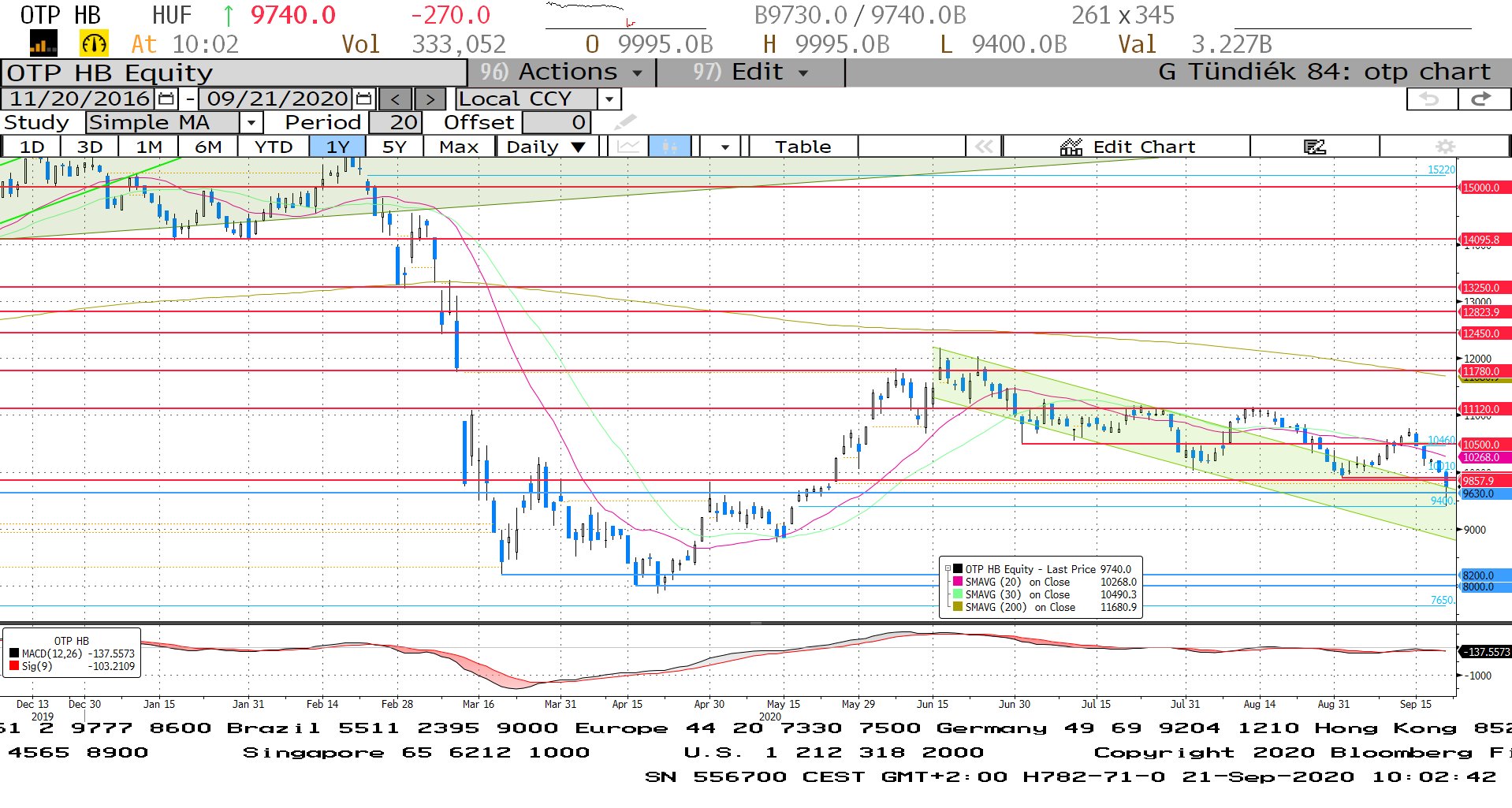Click the 13250.0 red price level label
This screenshot has height=808, width=1512.
[1485, 288]
